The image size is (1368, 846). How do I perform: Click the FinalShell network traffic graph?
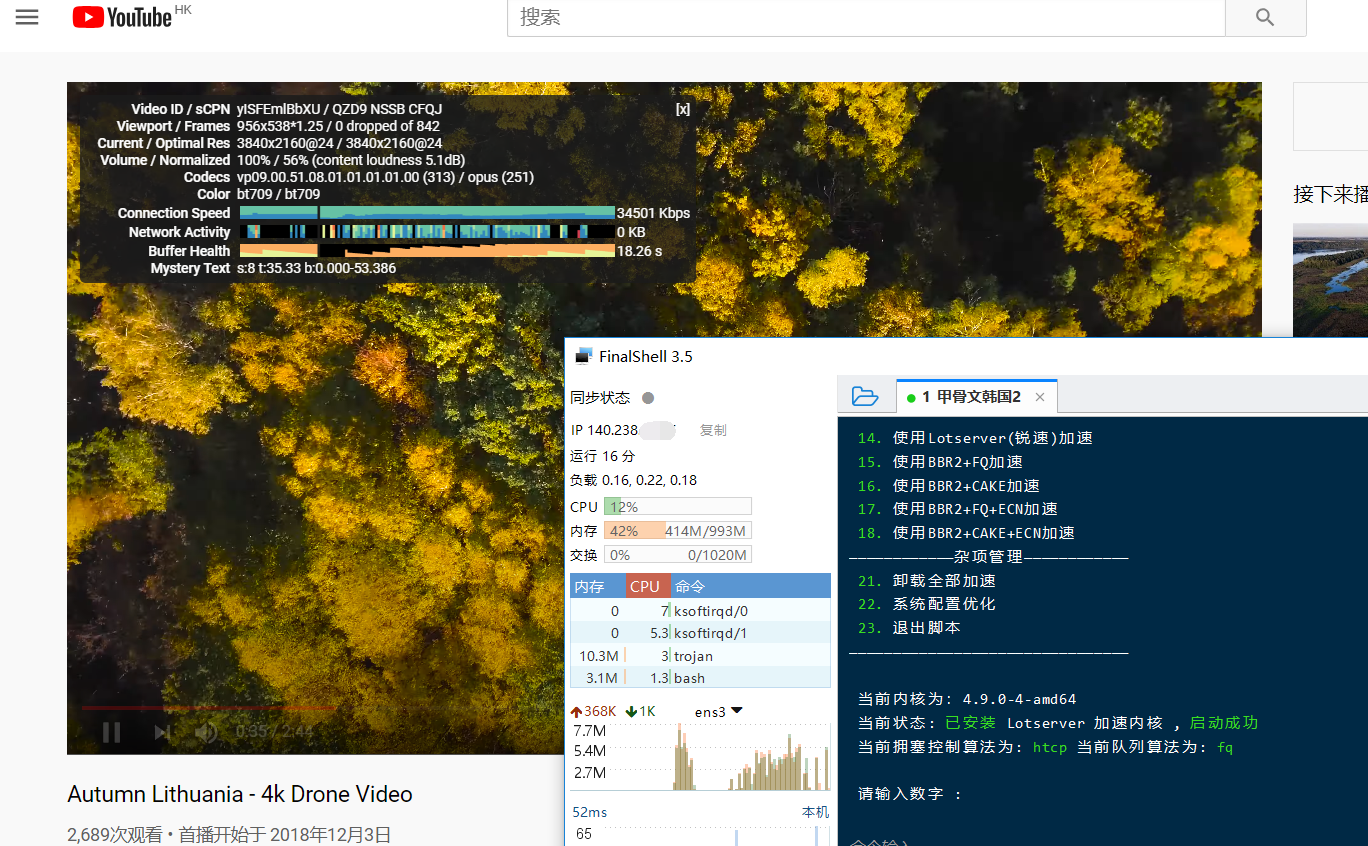tap(701, 757)
